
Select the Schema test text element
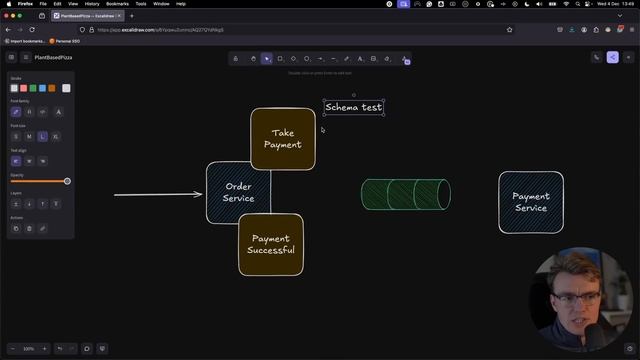[x=354, y=107]
